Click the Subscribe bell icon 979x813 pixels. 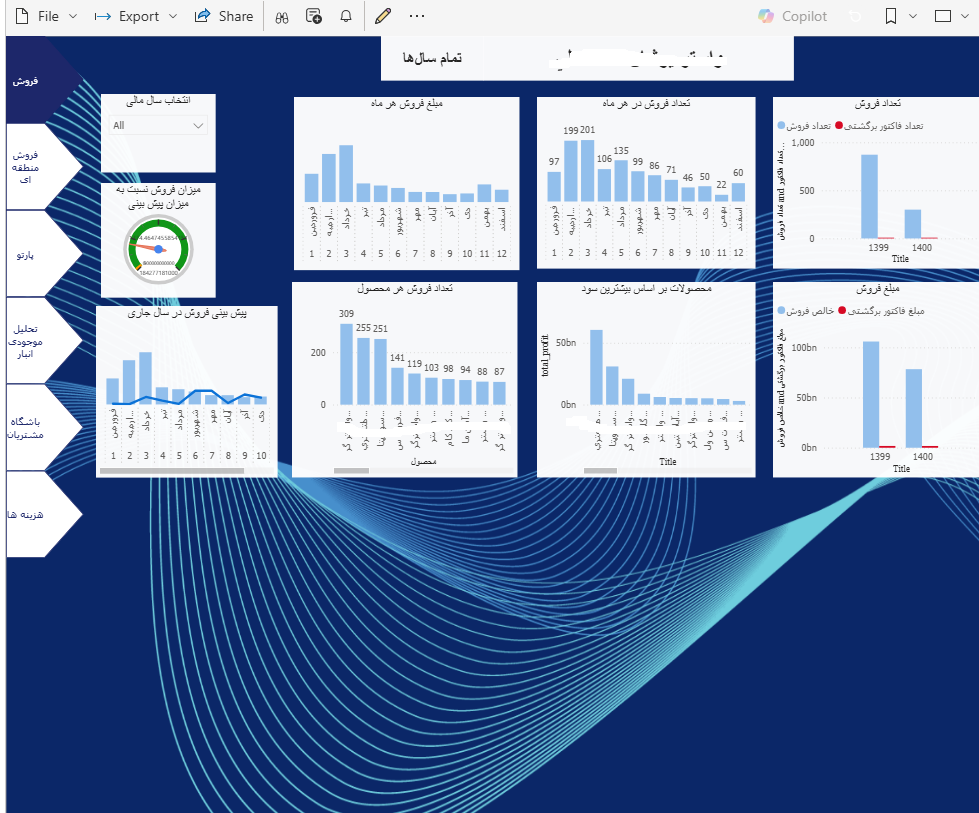click(x=346, y=16)
